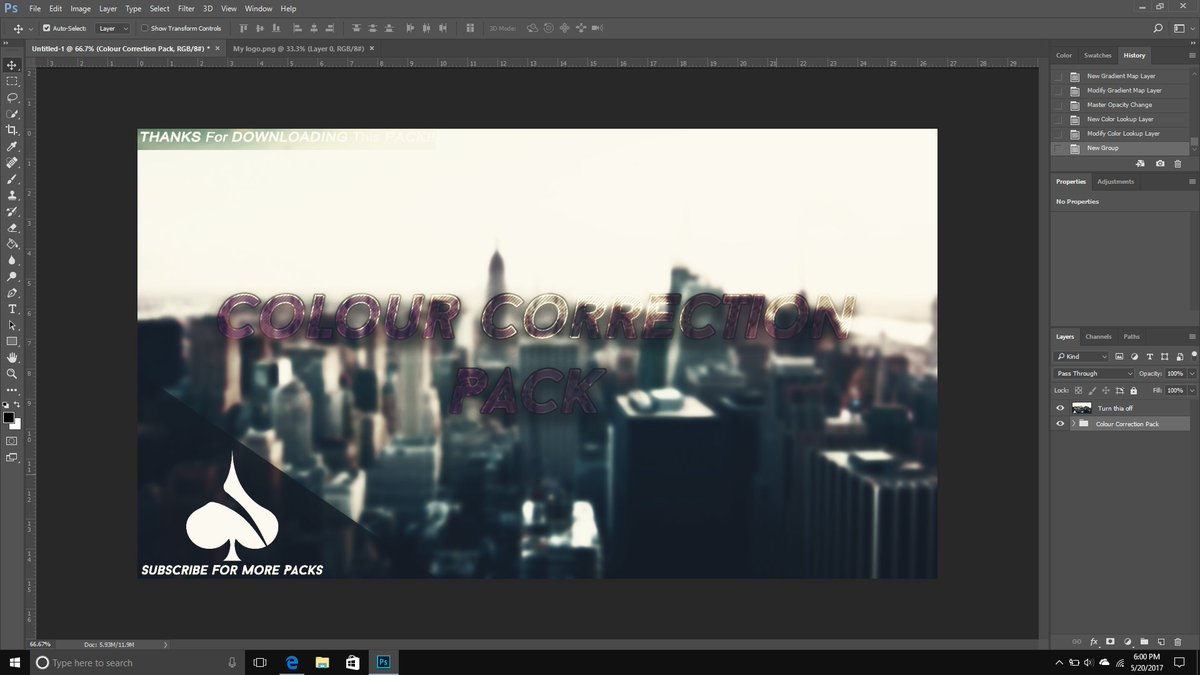Select Modify Color Lookup Layer history state
This screenshot has width=1200, height=675.
pos(1121,133)
